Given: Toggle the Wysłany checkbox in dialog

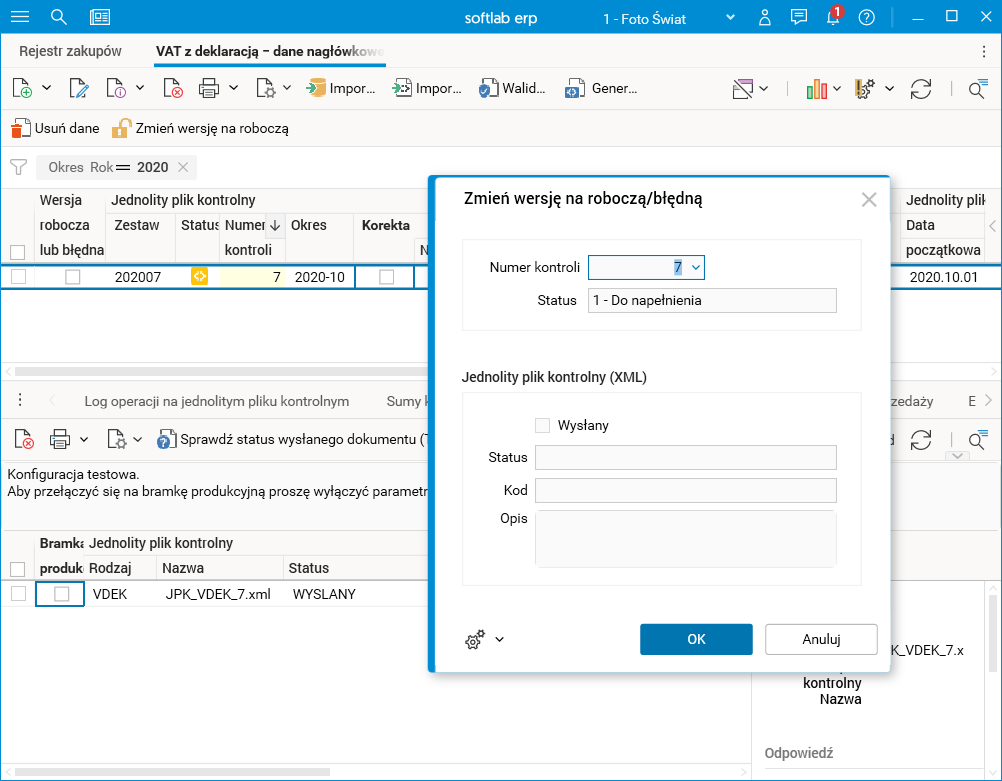Looking at the screenshot, I should tap(543, 425).
